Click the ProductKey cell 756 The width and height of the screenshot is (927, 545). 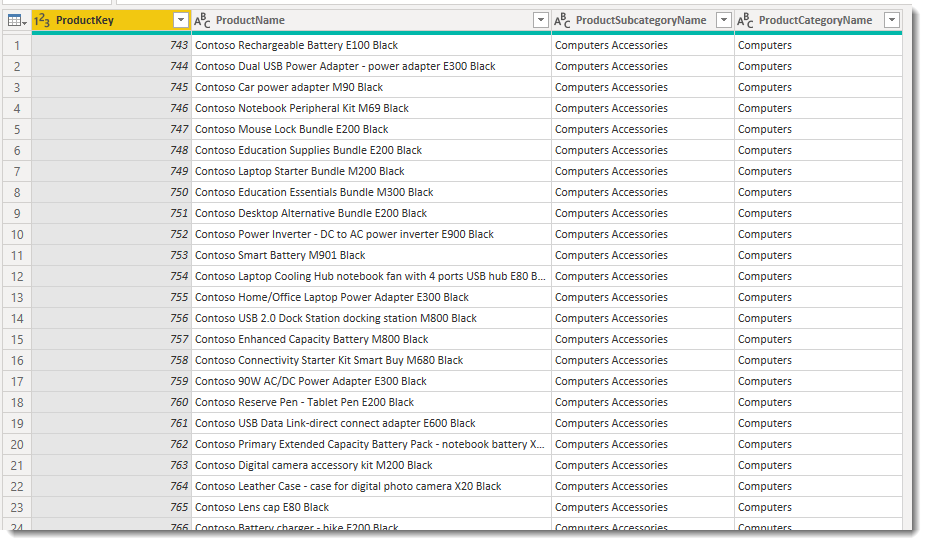pyautogui.click(x=112, y=319)
